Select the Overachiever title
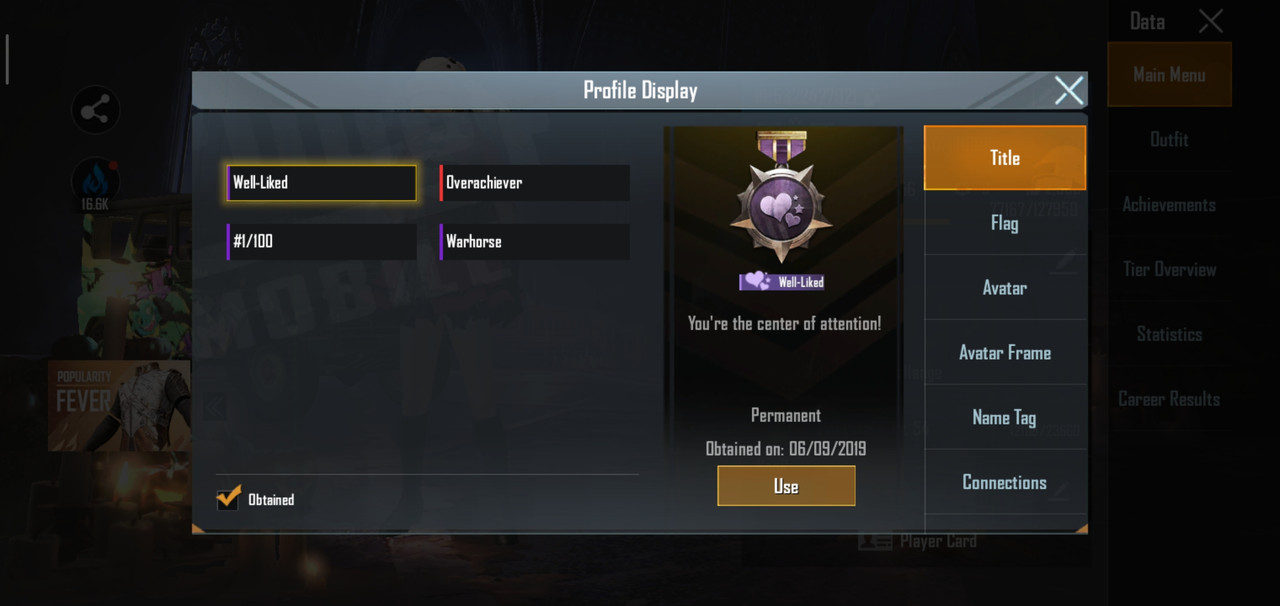The width and height of the screenshot is (1280, 606). (535, 183)
